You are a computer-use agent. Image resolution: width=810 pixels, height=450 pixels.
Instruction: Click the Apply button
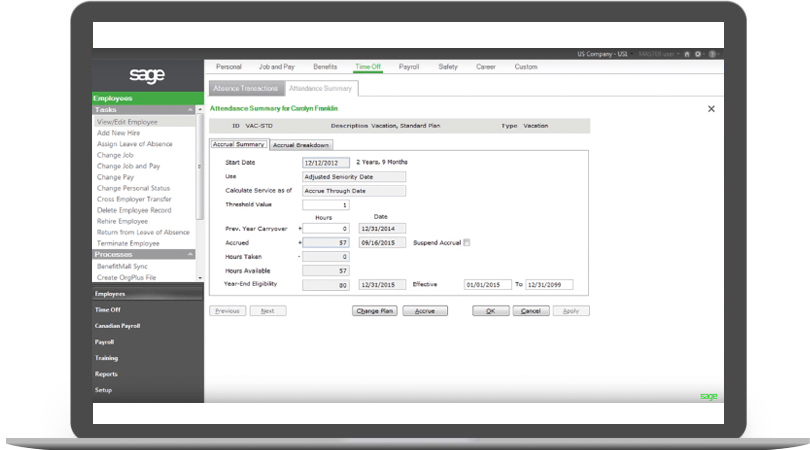point(571,311)
